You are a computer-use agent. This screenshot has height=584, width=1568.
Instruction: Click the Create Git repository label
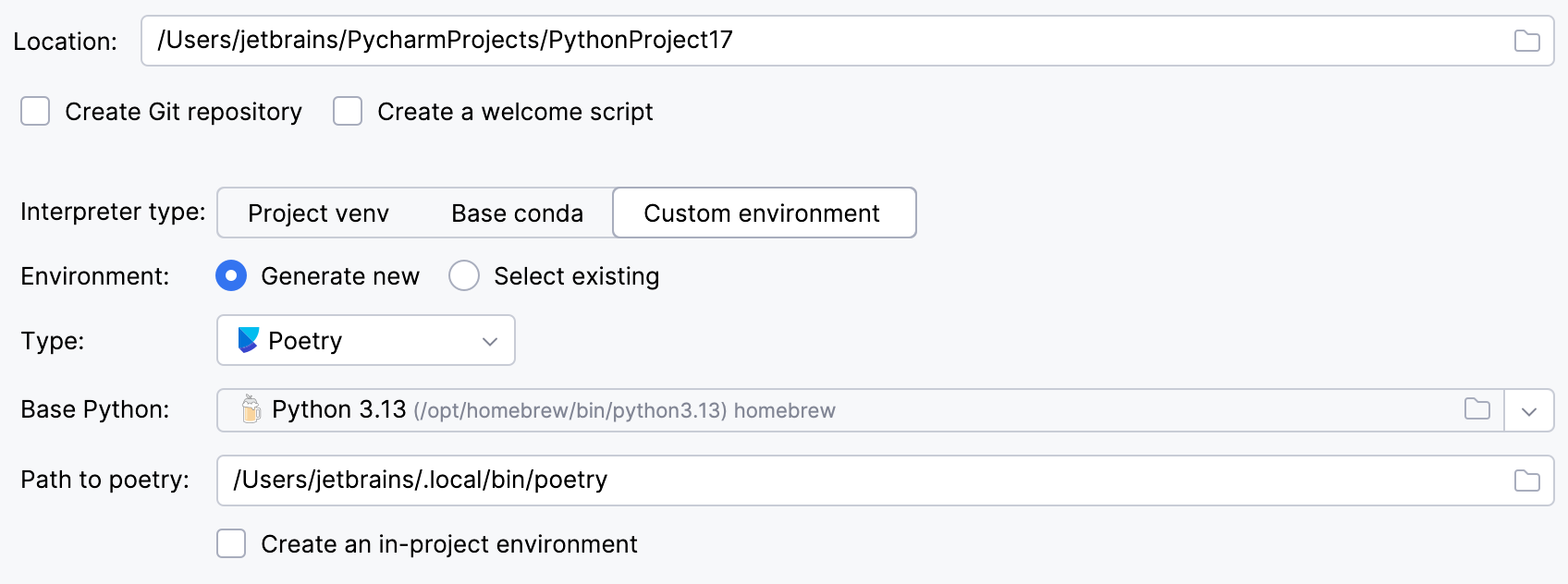tap(183, 112)
